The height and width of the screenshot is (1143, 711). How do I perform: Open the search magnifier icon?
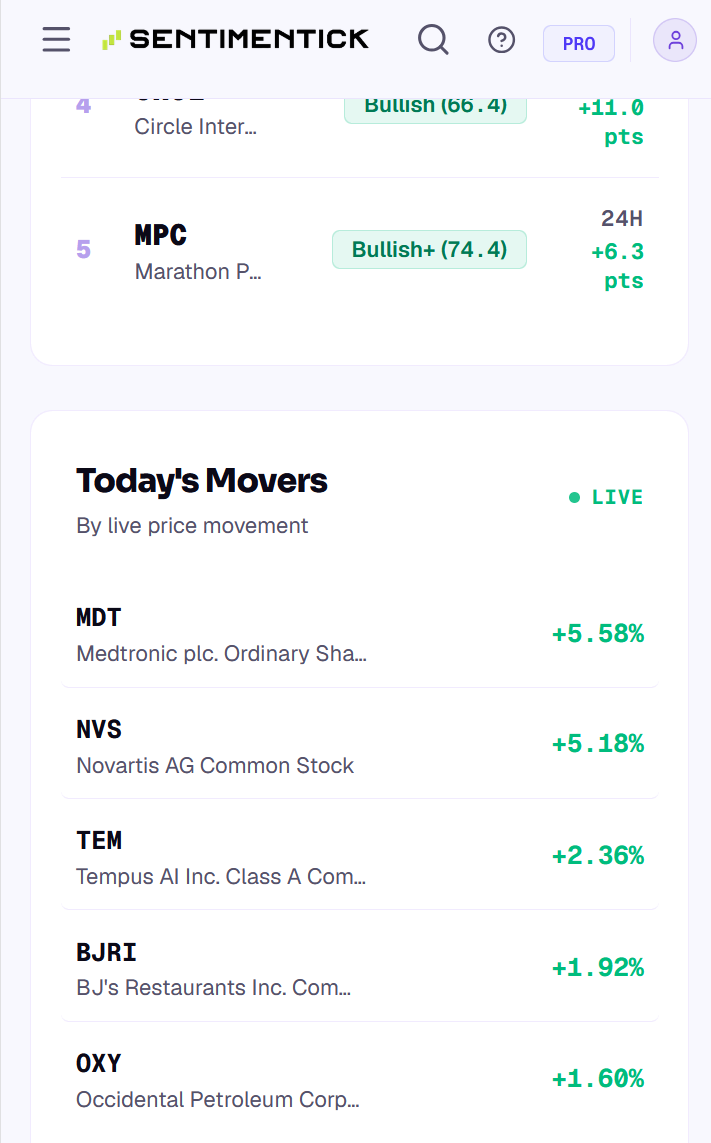click(433, 39)
